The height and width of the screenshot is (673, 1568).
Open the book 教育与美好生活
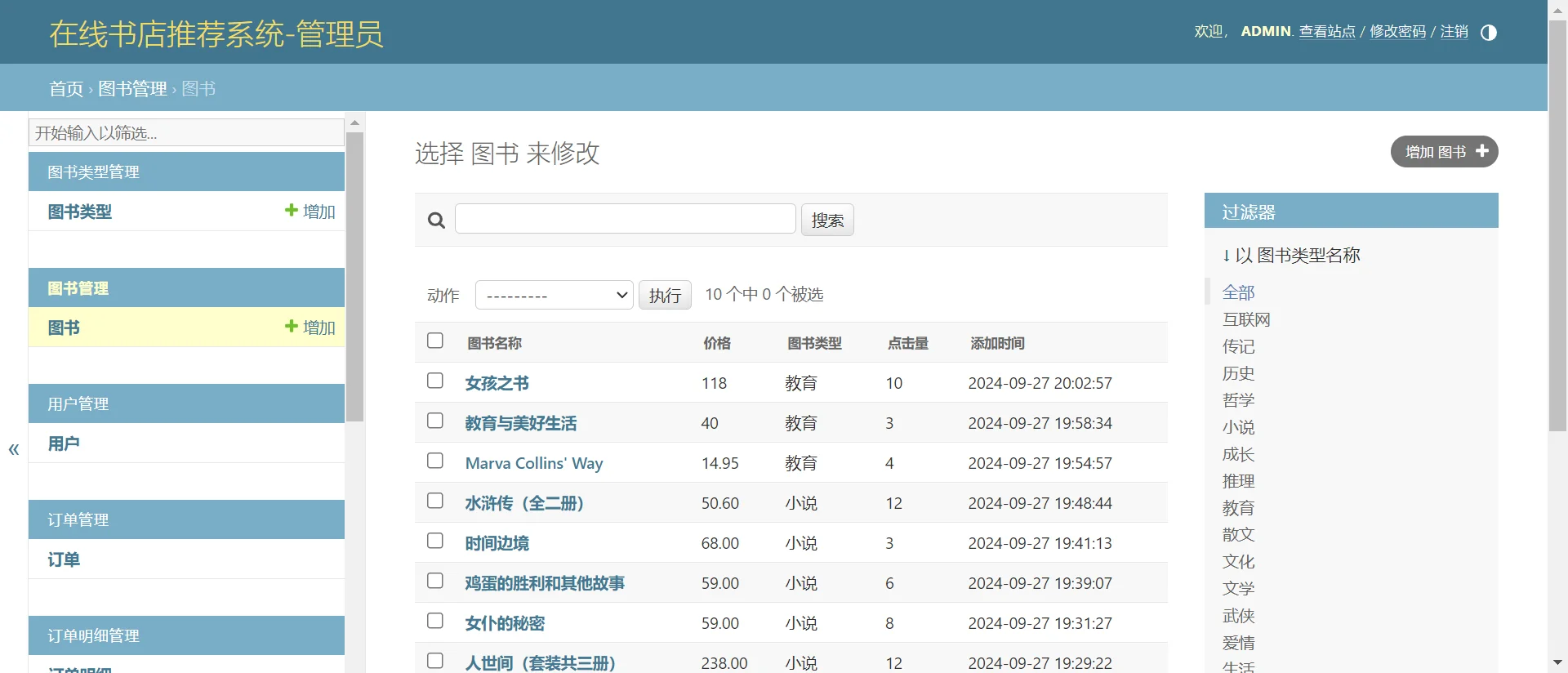pyautogui.click(x=521, y=423)
